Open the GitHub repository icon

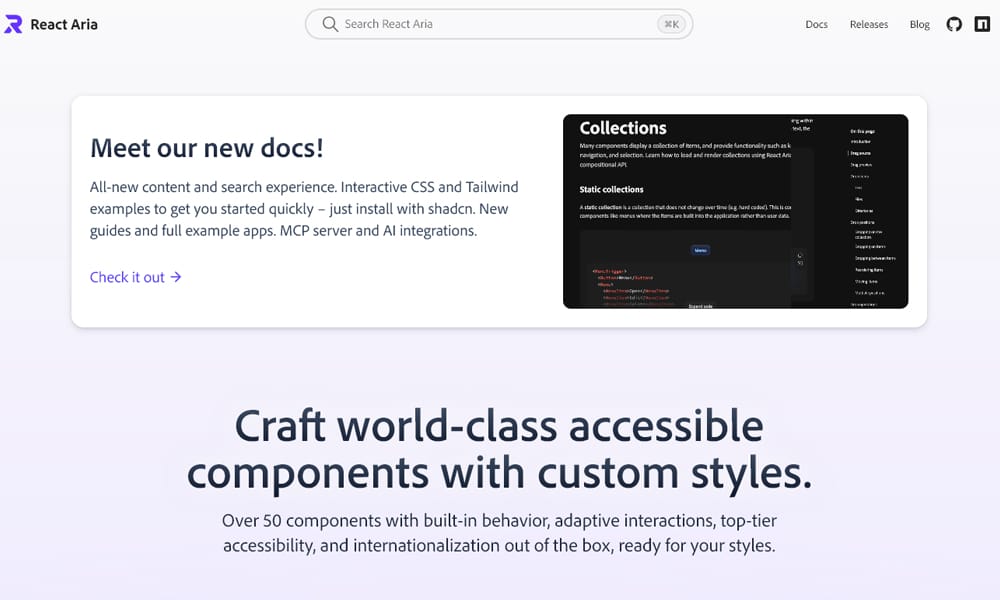click(953, 24)
